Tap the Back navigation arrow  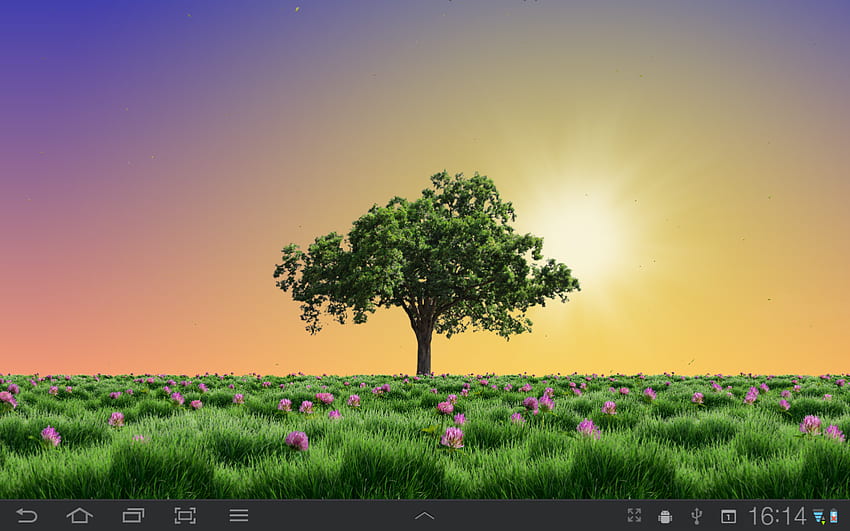[27, 515]
